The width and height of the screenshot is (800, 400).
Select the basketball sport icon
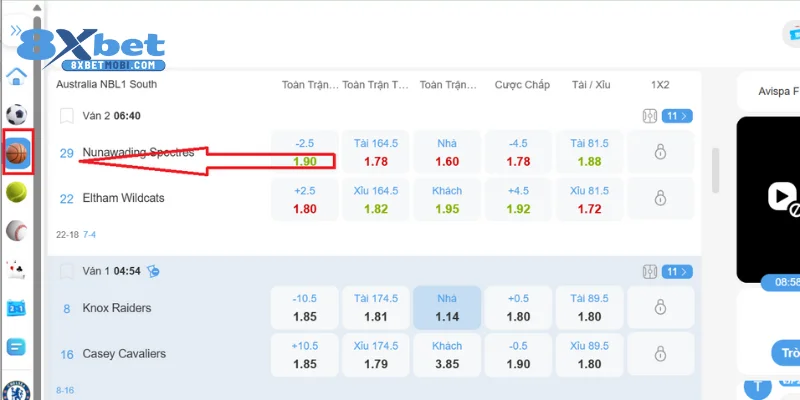click(x=17, y=153)
